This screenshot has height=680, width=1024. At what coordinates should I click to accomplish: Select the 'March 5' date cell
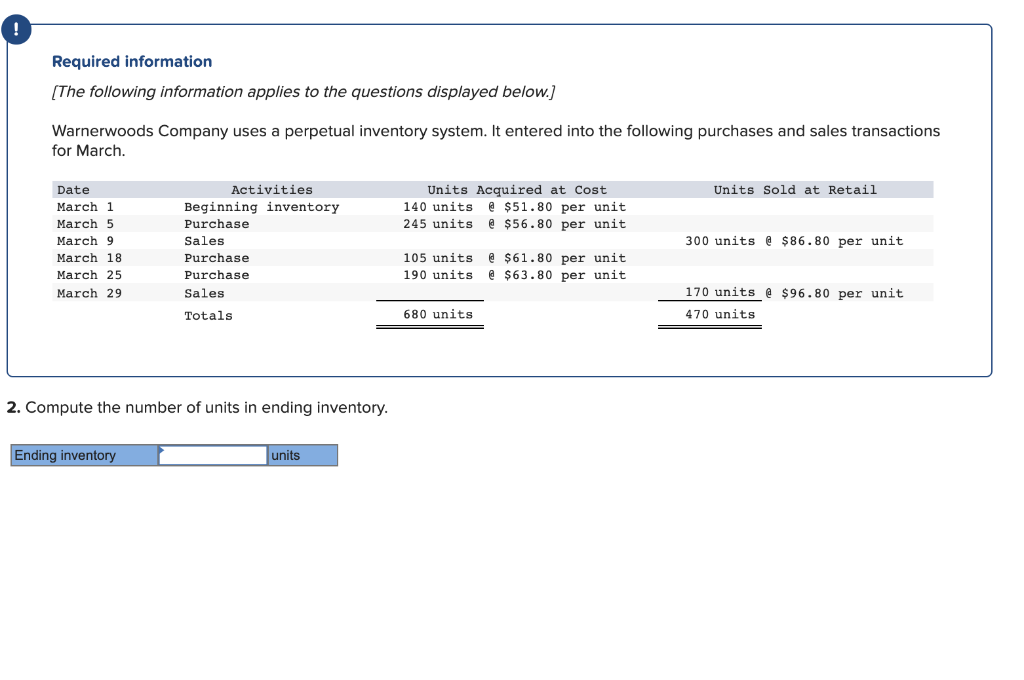point(86,224)
